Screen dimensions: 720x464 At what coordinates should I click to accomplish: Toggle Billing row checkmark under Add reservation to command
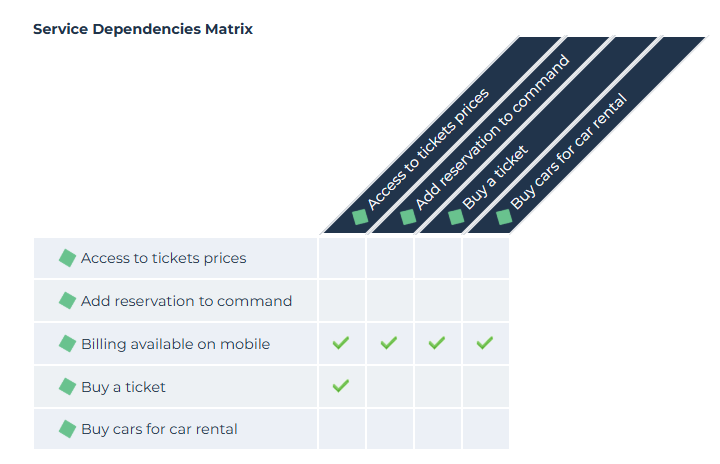click(x=389, y=343)
